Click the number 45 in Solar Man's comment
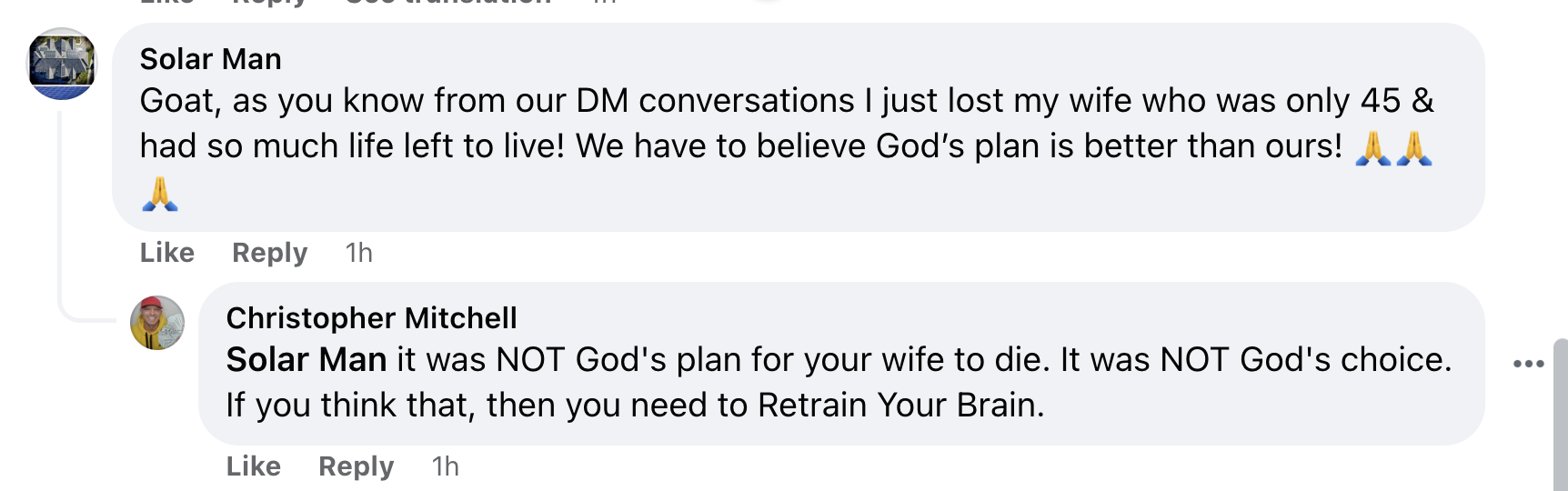The image size is (1568, 491). (x=1381, y=101)
